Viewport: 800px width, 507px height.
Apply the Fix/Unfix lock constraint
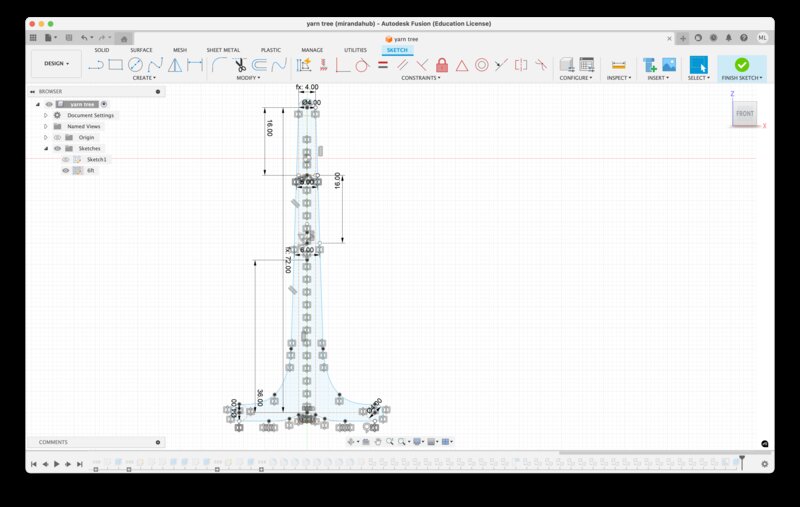click(441, 65)
